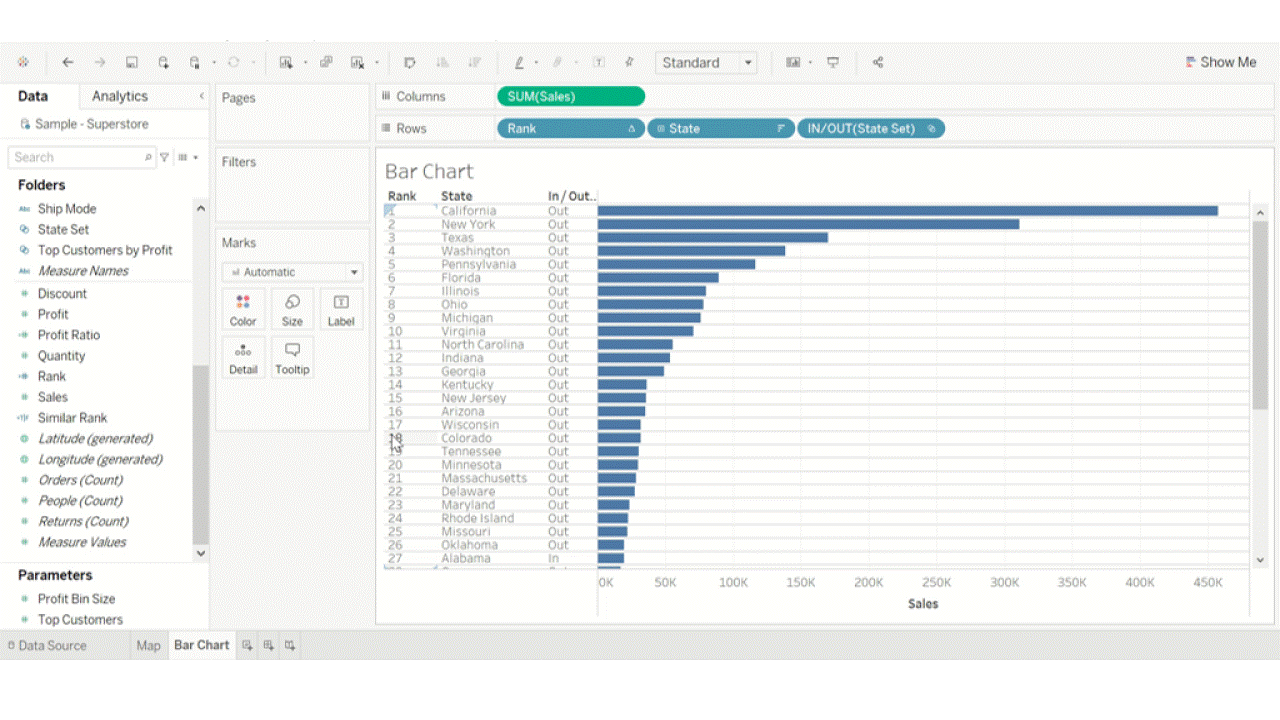Click the Add New Data Source icon
The height and width of the screenshot is (720, 1280).
tap(163, 62)
